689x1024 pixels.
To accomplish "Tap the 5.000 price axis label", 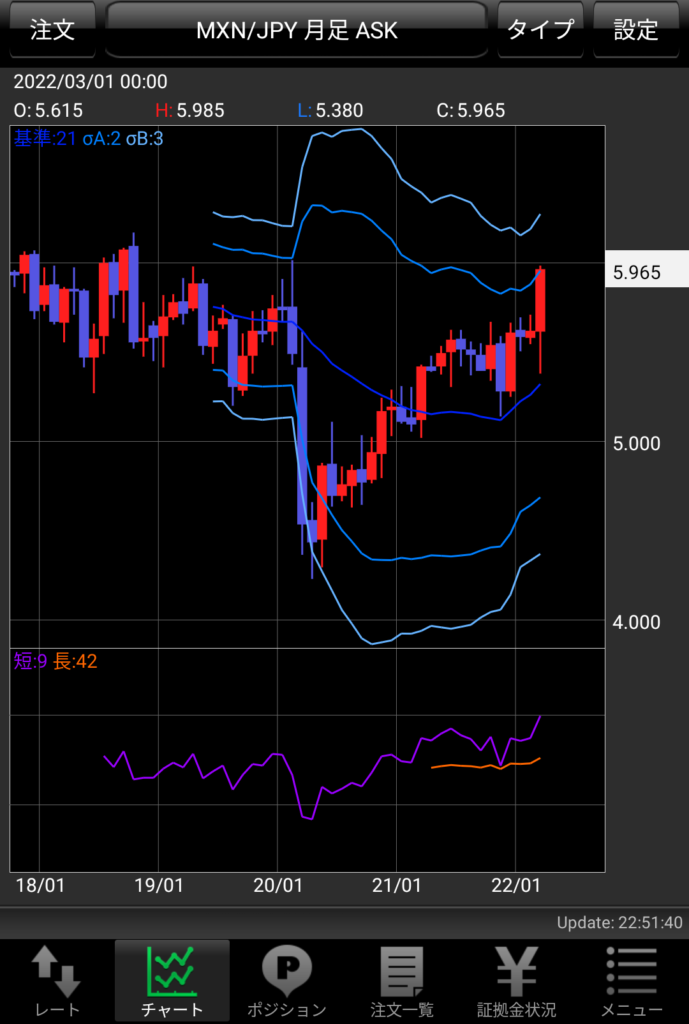I will pyautogui.click(x=637, y=442).
